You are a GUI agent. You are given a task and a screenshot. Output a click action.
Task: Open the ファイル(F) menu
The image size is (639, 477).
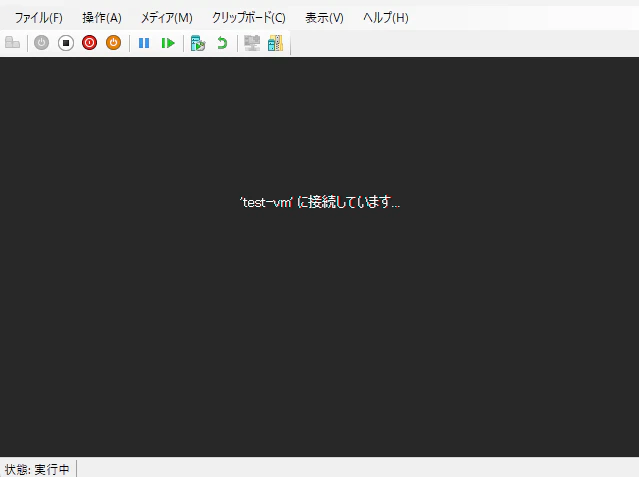(x=39, y=18)
